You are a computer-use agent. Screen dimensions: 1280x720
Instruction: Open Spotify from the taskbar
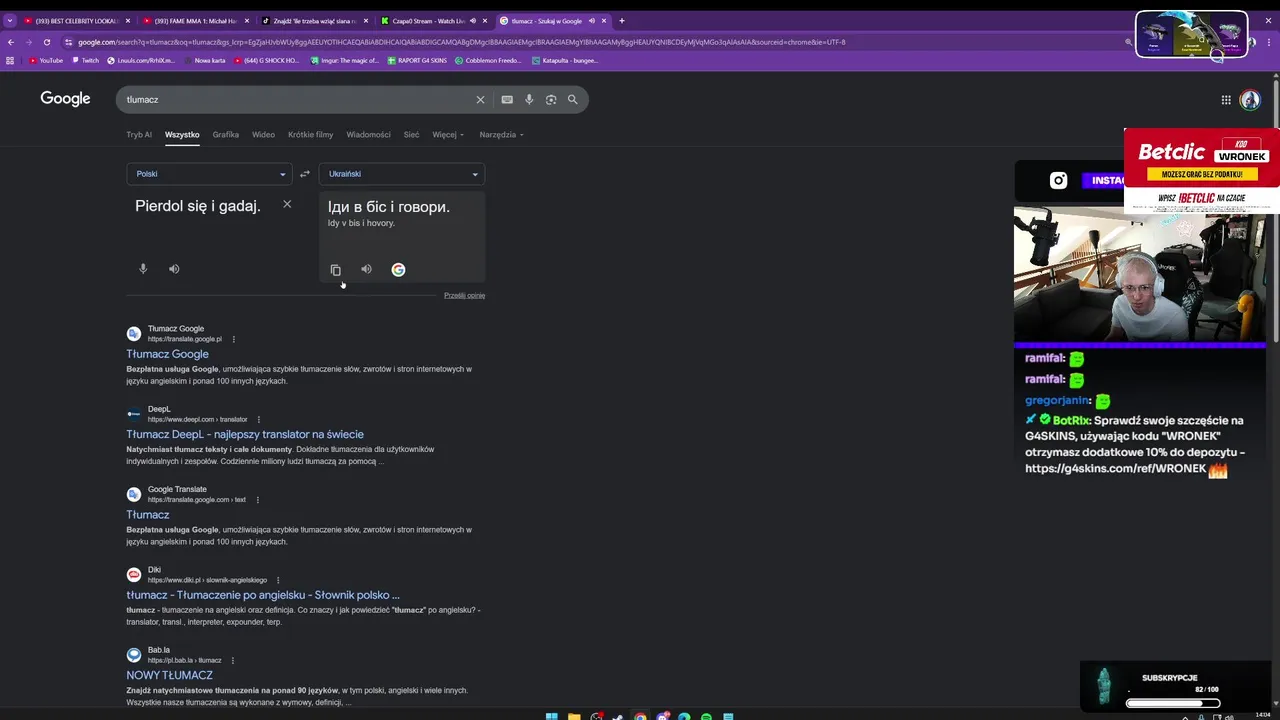706,716
